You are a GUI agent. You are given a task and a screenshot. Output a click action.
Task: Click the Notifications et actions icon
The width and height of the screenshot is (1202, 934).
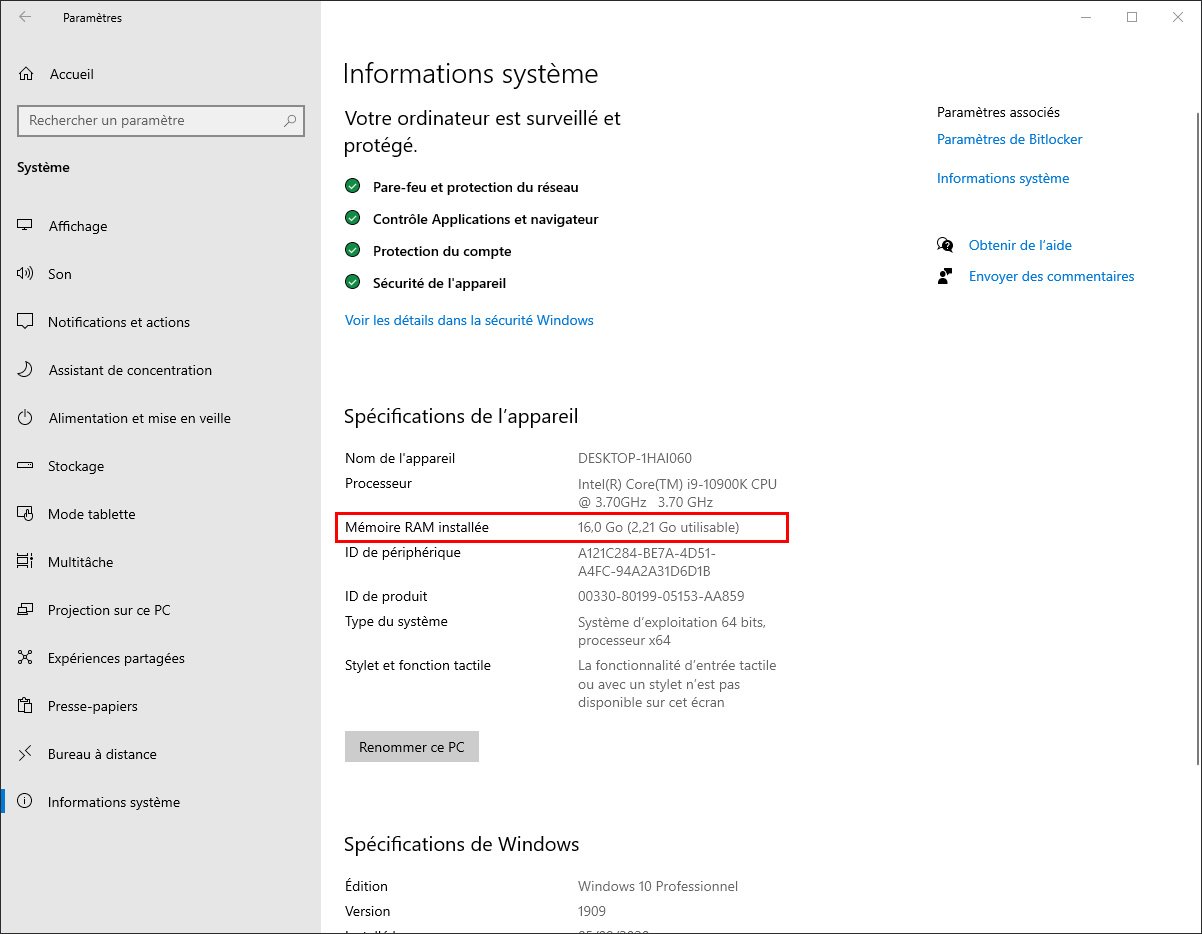click(x=26, y=322)
